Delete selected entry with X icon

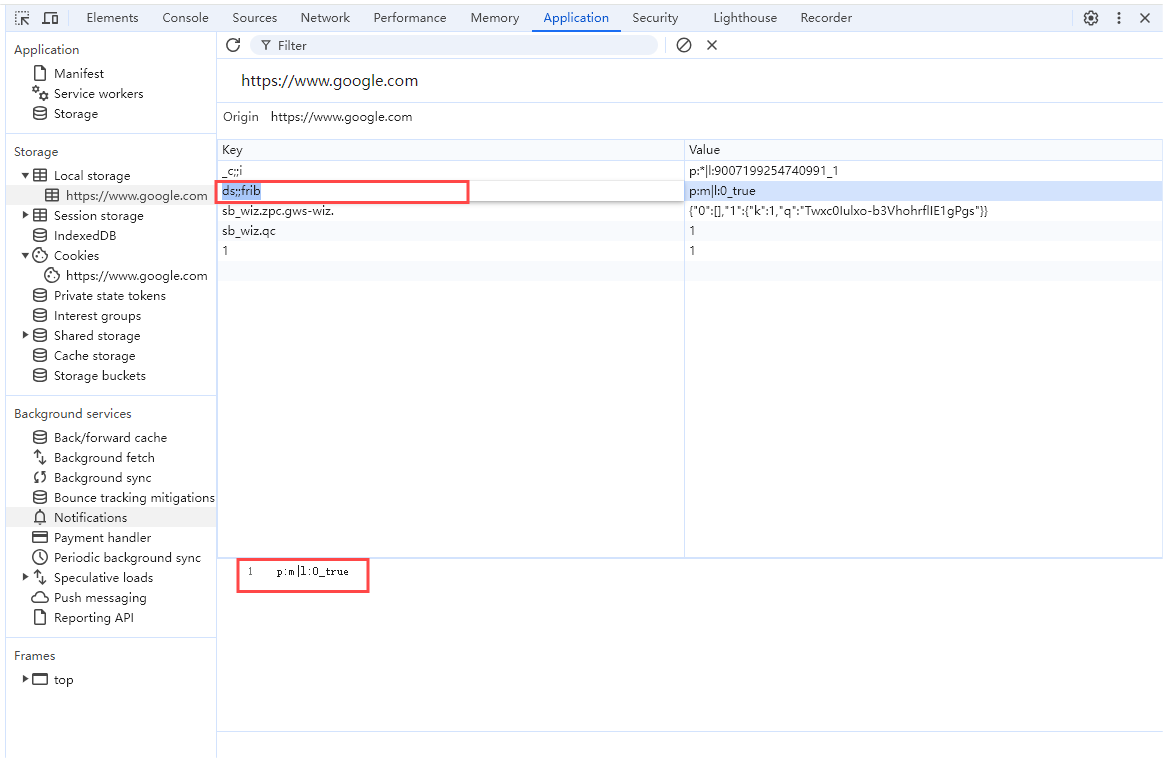(x=712, y=45)
